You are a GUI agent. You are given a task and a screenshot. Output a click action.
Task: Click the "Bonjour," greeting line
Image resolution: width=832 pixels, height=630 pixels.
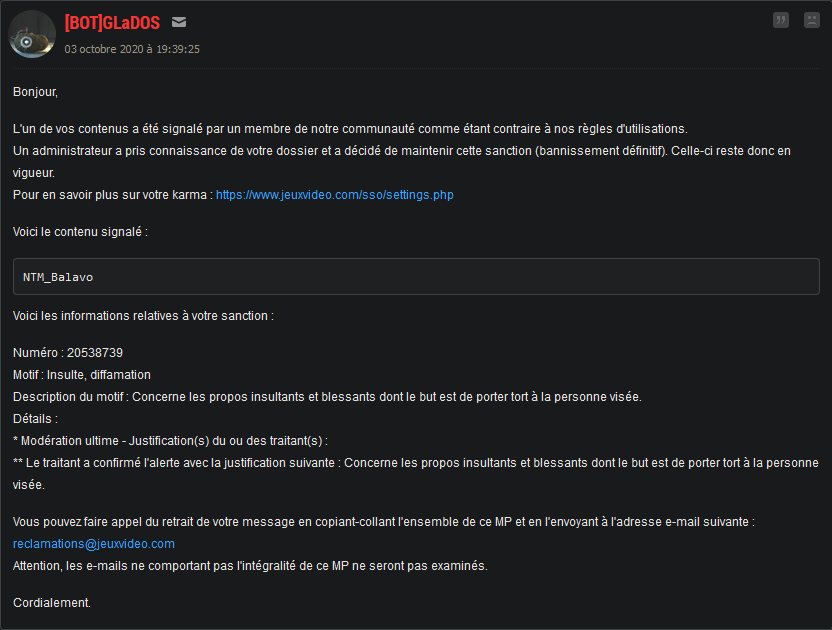35,92
